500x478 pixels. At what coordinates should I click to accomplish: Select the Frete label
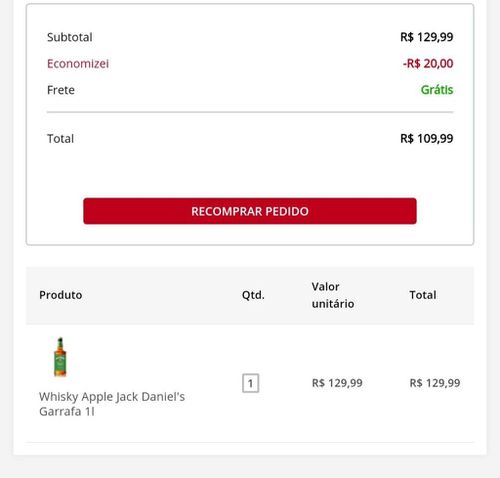click(x=61, y=90)
